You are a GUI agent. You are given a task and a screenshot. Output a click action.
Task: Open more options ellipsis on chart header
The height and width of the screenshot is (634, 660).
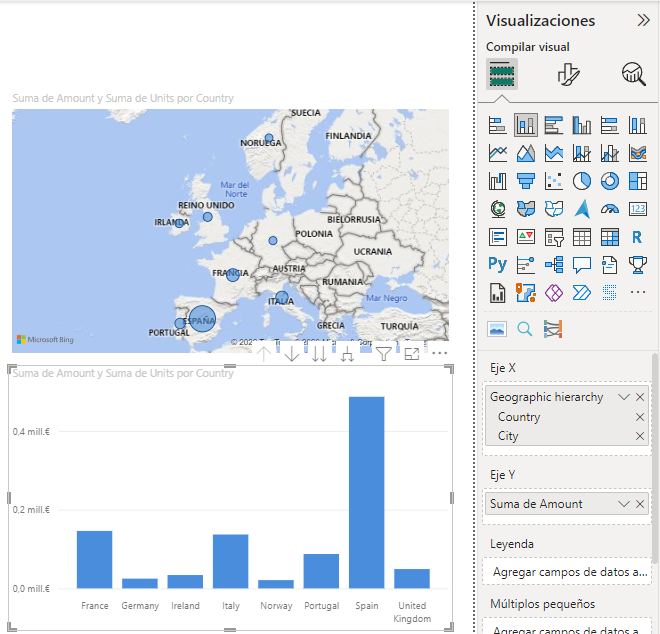pyautogui.click(x=440, y=354)
